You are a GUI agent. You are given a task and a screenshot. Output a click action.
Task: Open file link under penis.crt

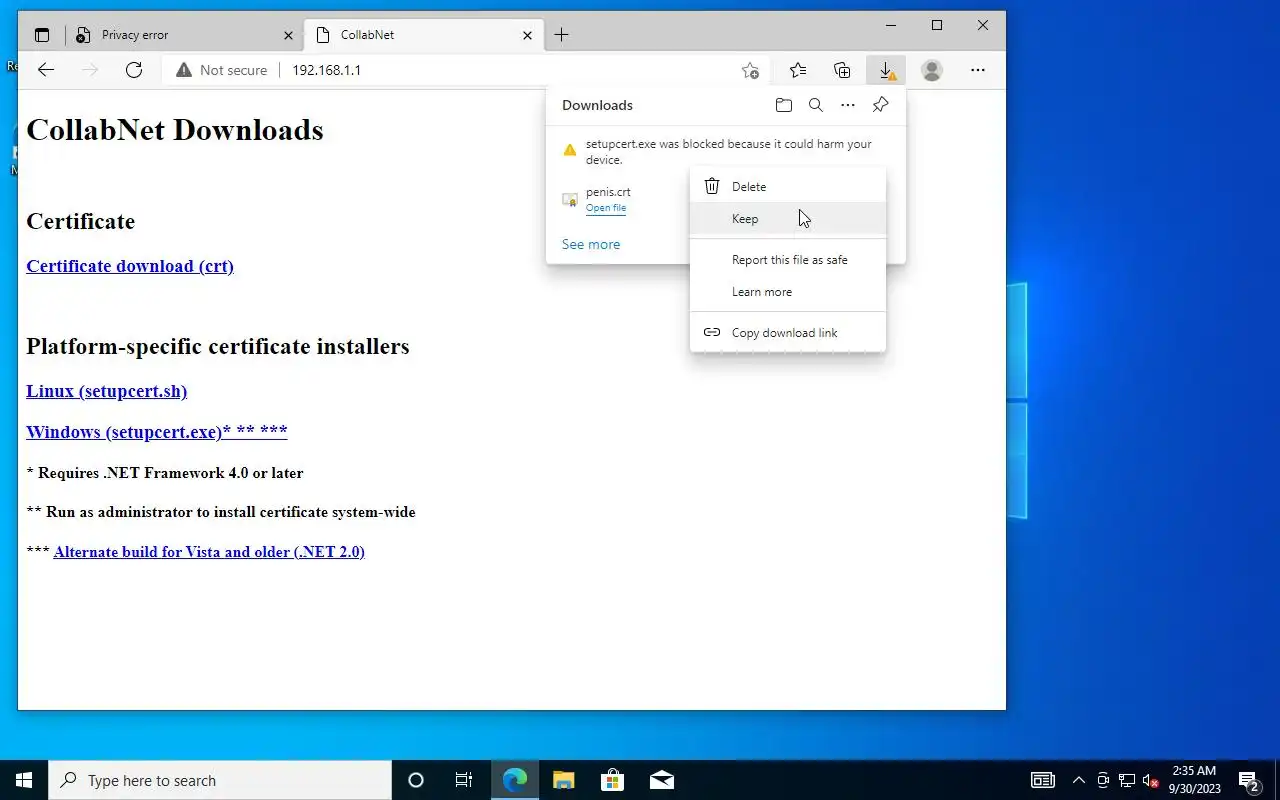[x=606, y=208]
